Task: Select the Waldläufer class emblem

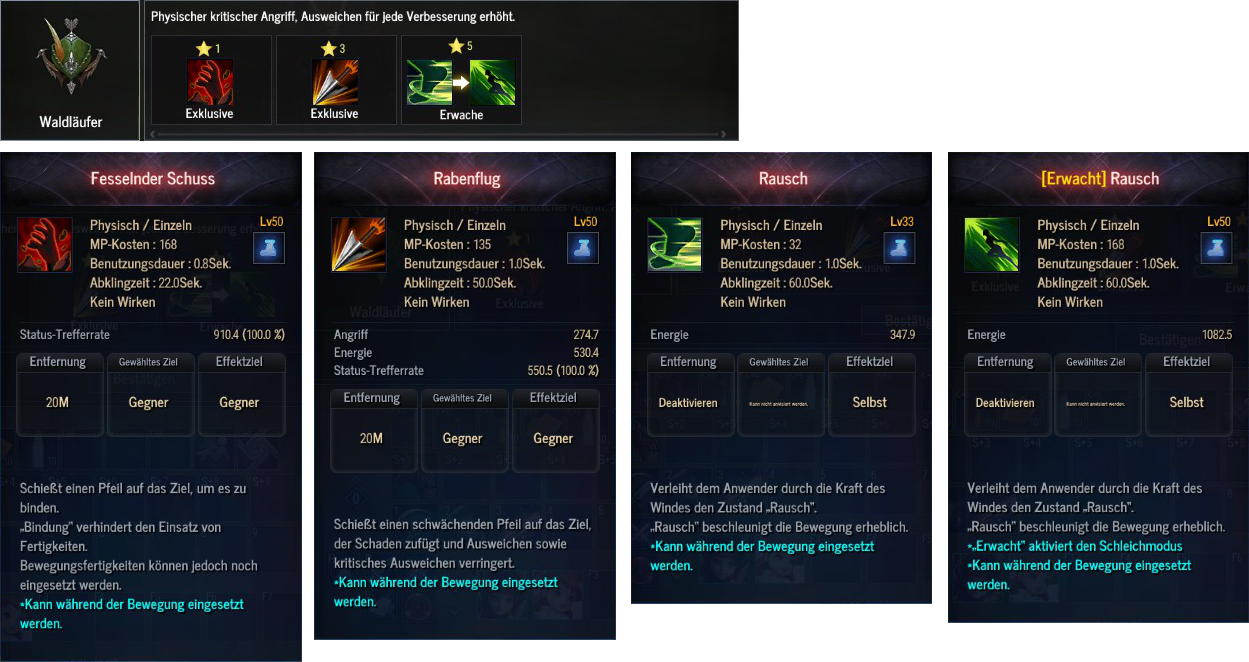Action: [x=69, y=60]
